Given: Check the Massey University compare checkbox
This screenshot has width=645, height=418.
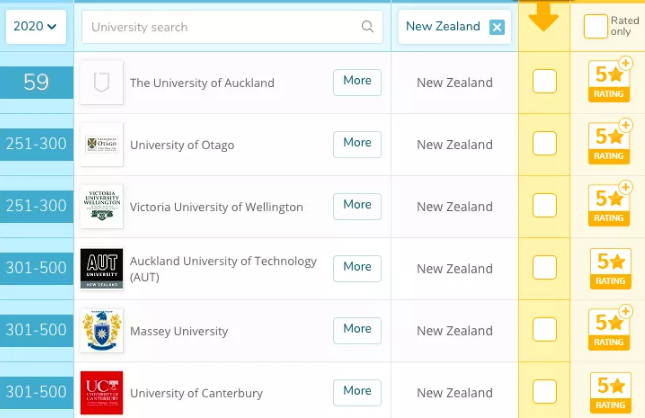Looking at the screenshot, I should [x=544, y=330].
